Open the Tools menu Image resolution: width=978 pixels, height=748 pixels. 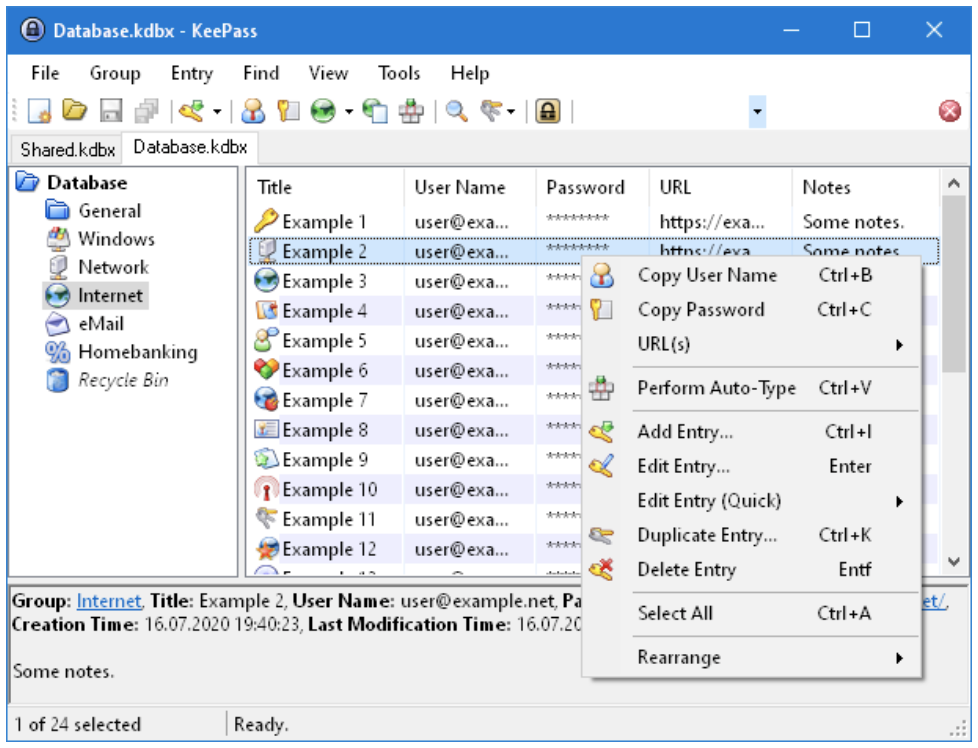[399, 73]
